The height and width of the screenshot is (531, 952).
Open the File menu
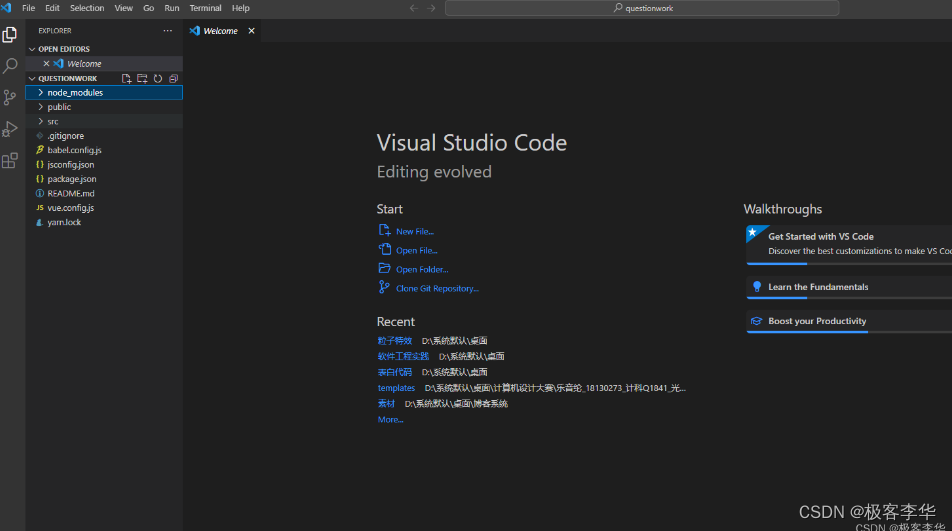tap(29, 8)
